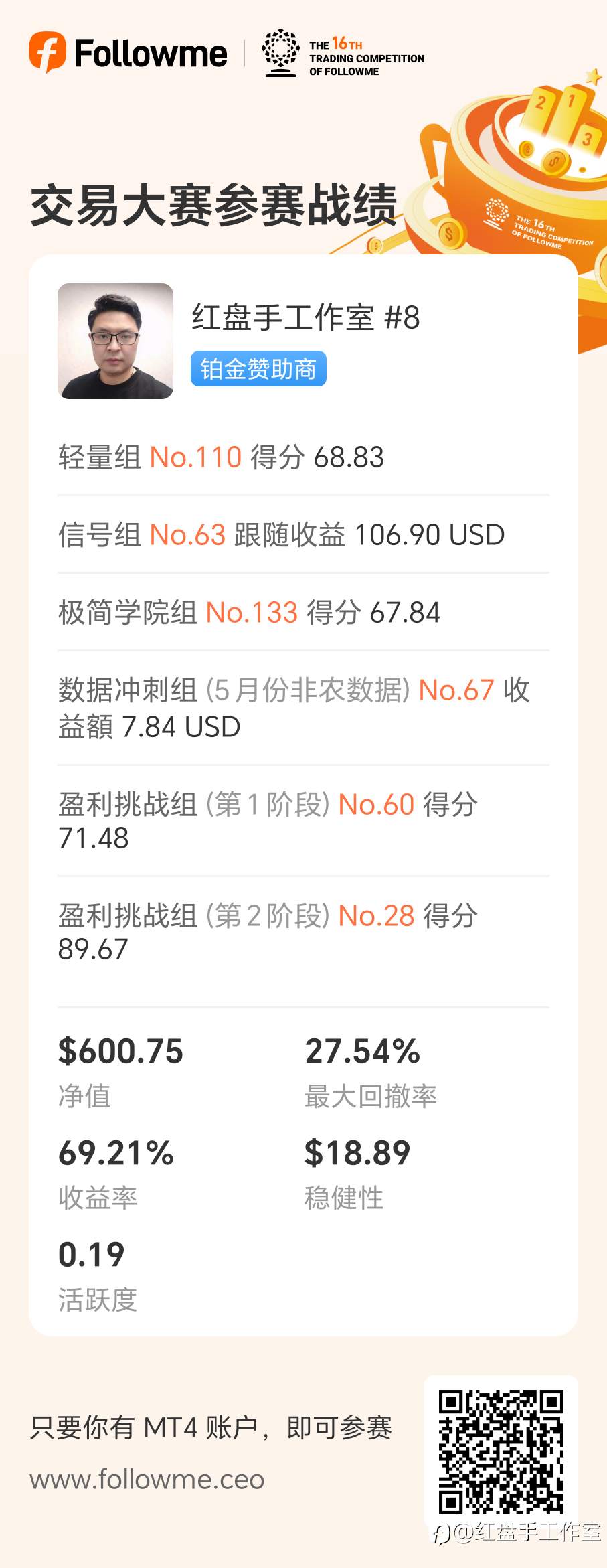Image resolution: width=607 pixels, height=1568 pixels.
Task: Click the trading competition globe emblem
Action: (280, 52)
